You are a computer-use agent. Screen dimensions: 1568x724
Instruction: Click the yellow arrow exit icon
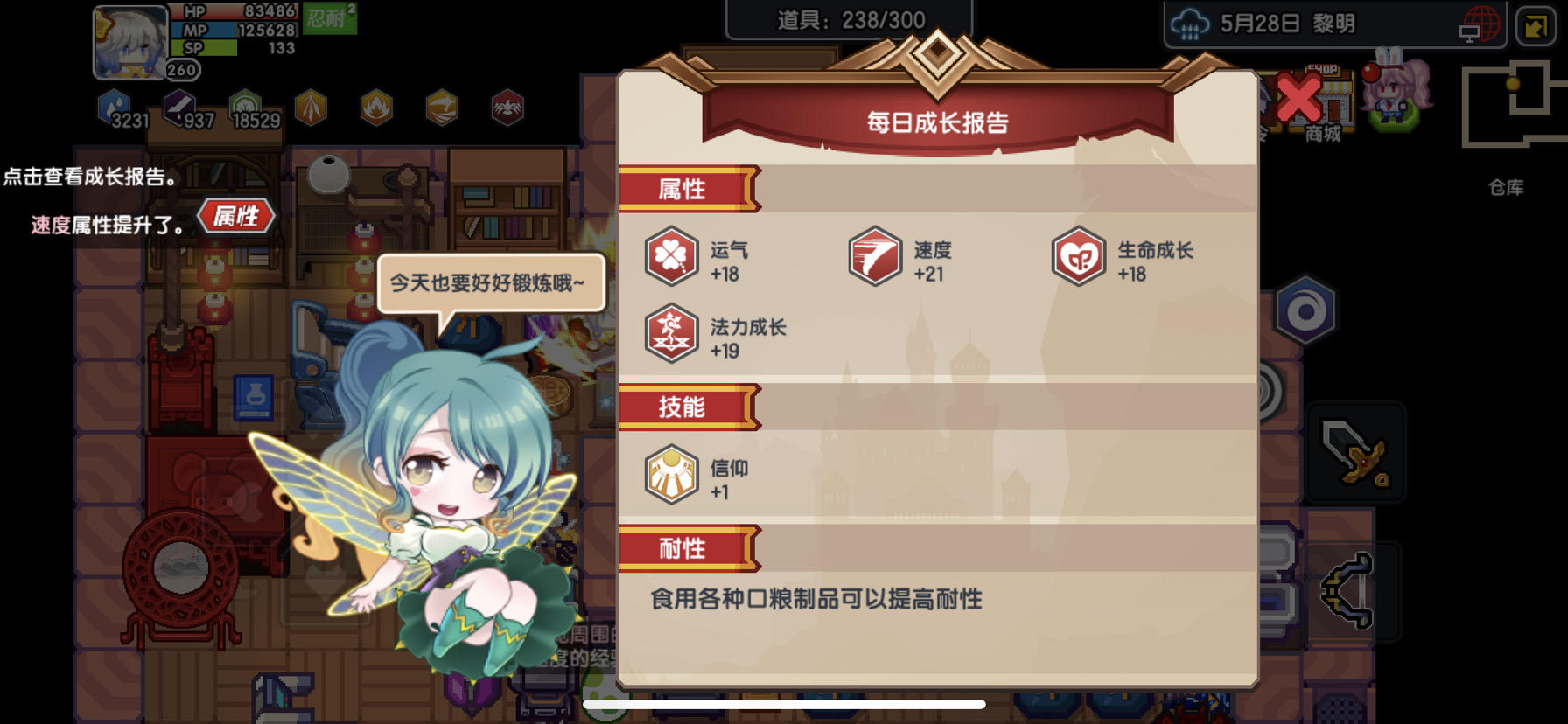(1536, 24)
